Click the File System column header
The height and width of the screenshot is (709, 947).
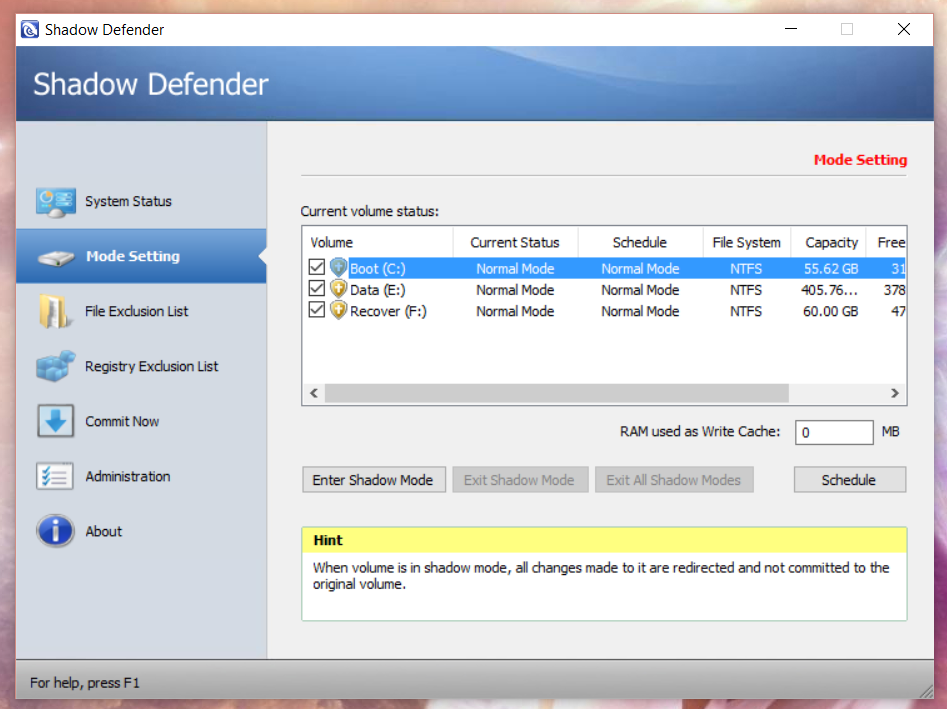746,242
